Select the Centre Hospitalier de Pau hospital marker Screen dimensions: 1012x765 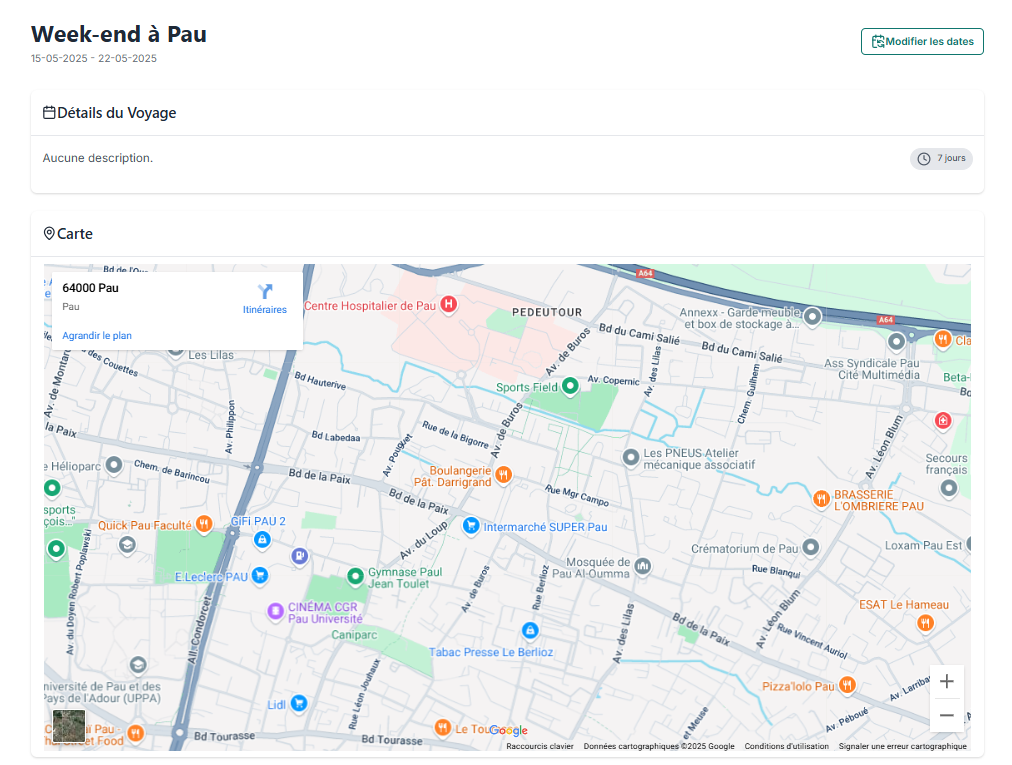449,305
